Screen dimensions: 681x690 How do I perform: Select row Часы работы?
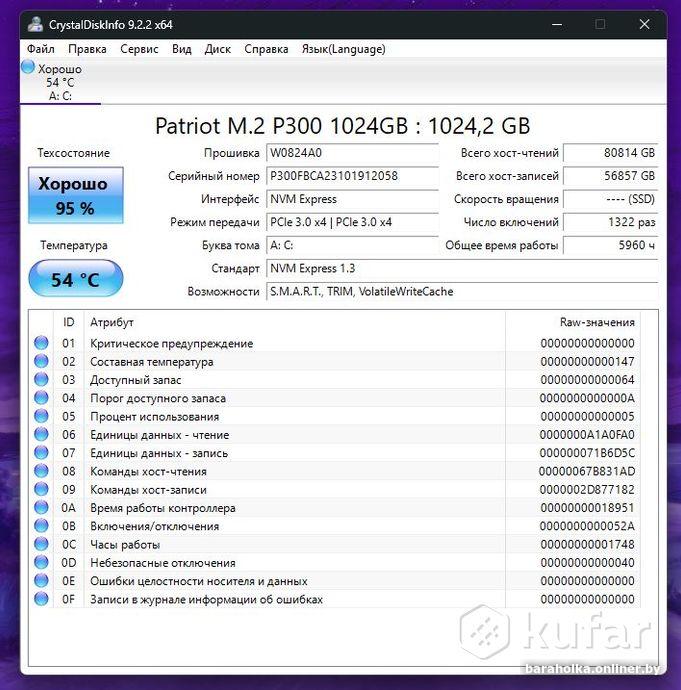click(x=335, y=544)
